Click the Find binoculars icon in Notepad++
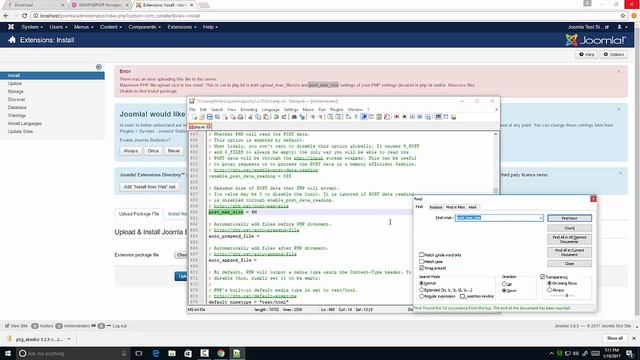640x360 pixels. (x=294, y=117)
